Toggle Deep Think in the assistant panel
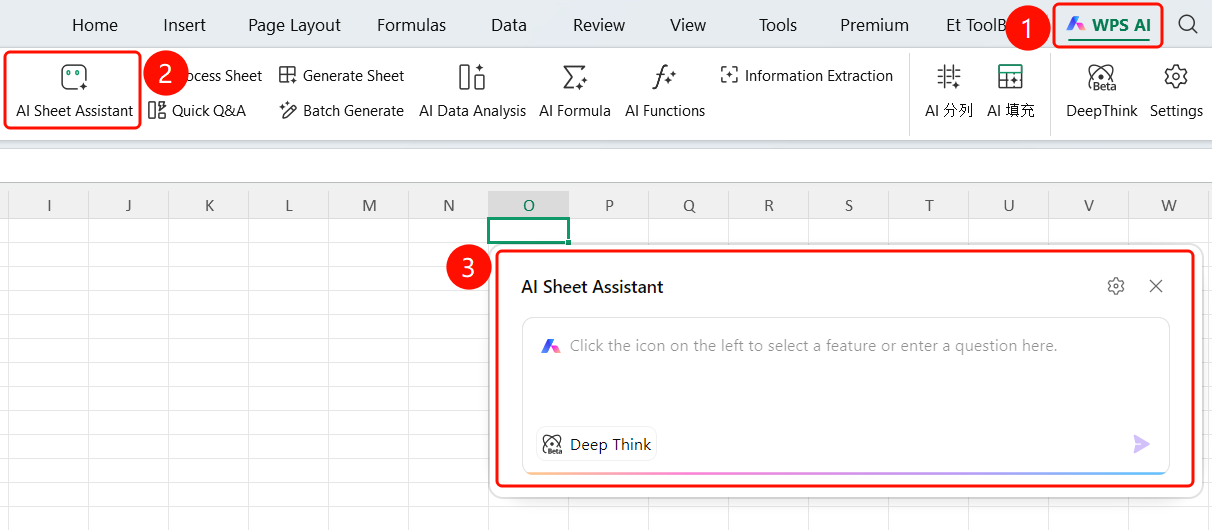 597,444
